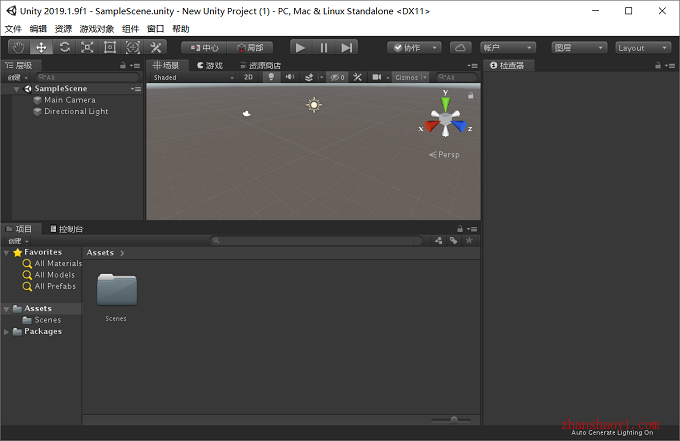Switch to the Game tab
Image resolution: width=680 pixels, height=441 pixels.
click(210, 65)
